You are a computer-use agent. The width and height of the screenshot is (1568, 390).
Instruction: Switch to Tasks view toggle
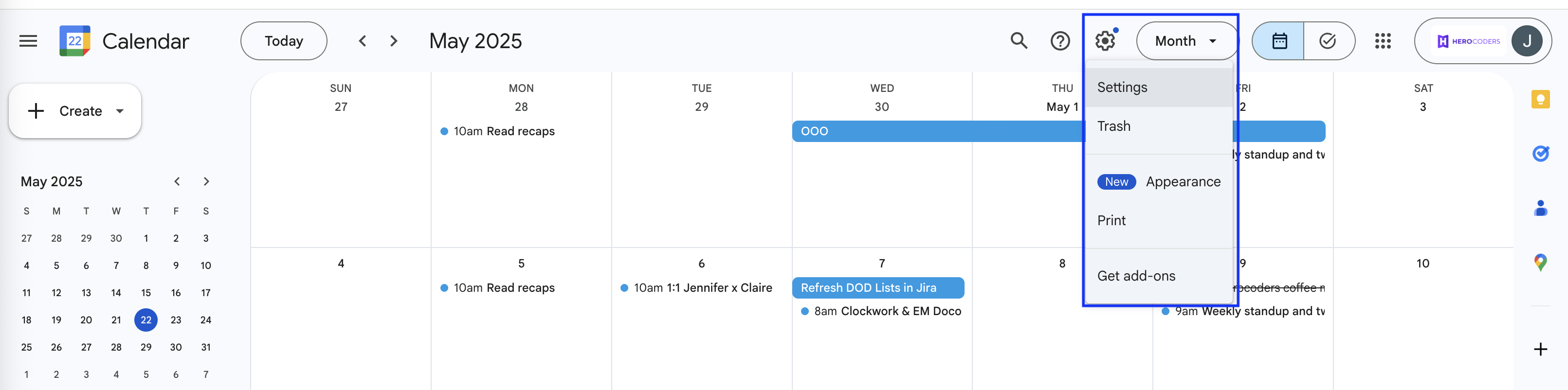click(1329, 41)
